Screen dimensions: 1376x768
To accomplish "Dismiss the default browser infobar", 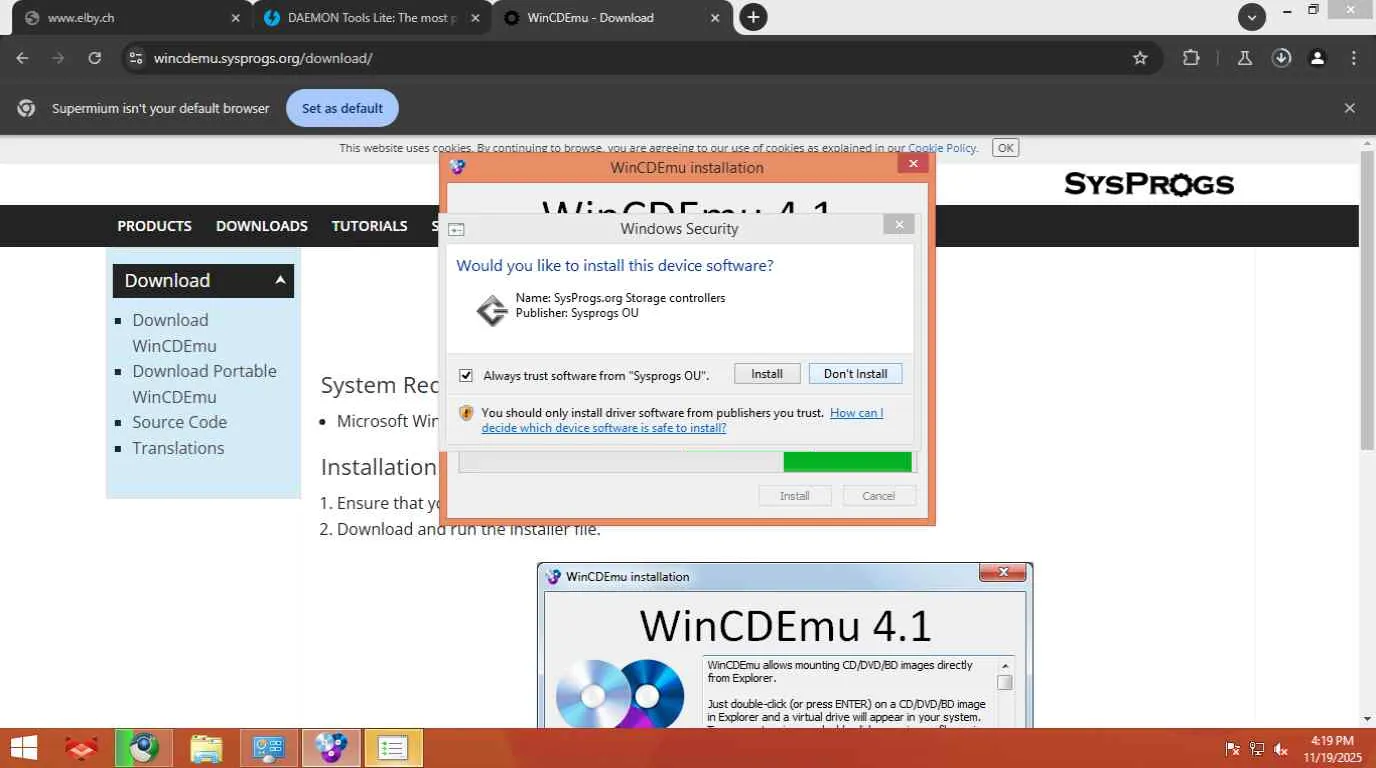I will [x=1349, y=108].
